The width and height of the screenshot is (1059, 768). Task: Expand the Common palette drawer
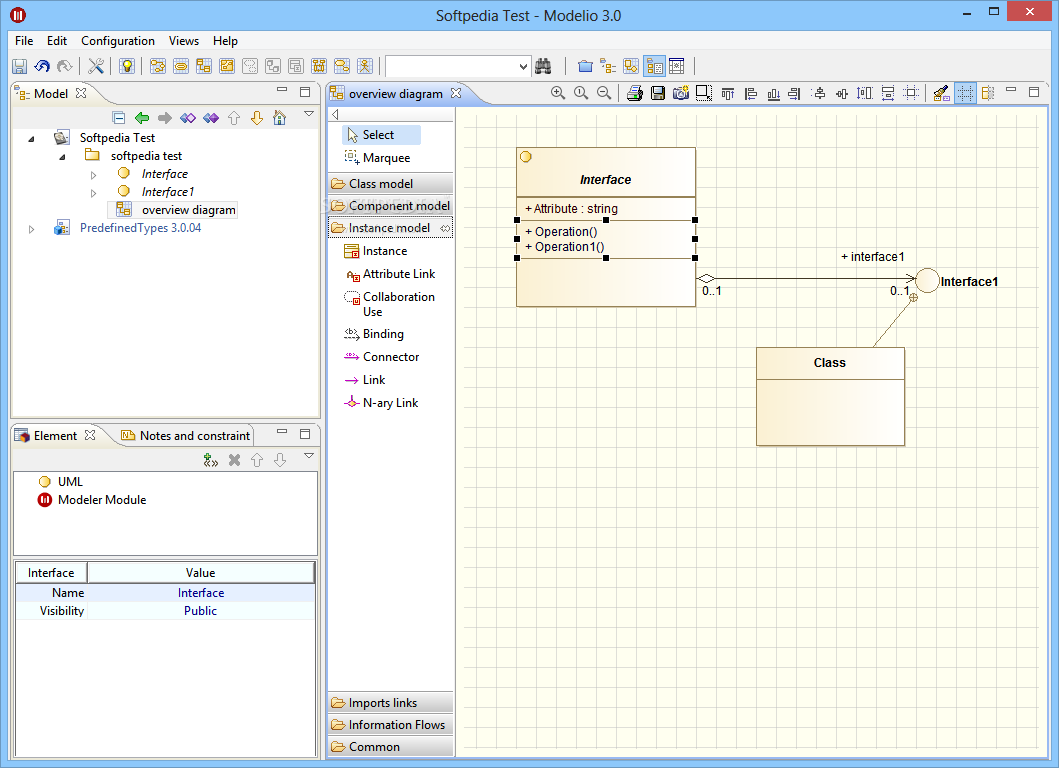390,747
